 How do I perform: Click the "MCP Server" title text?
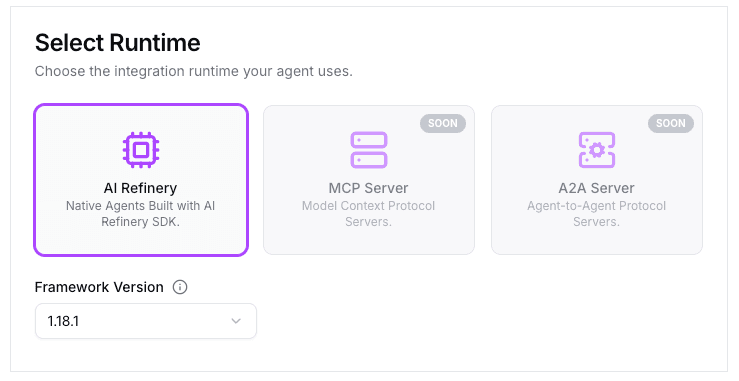[369, 188]
